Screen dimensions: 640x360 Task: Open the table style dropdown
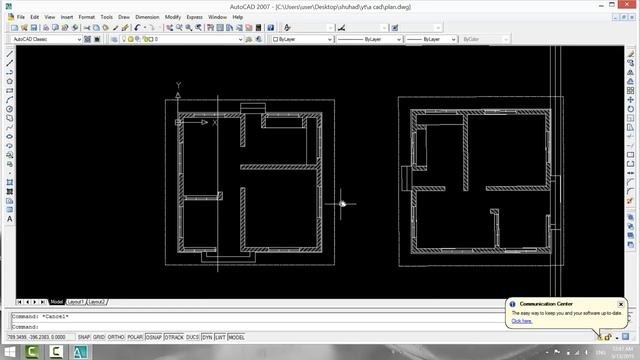pyautogui.click(x=420, y=28)
